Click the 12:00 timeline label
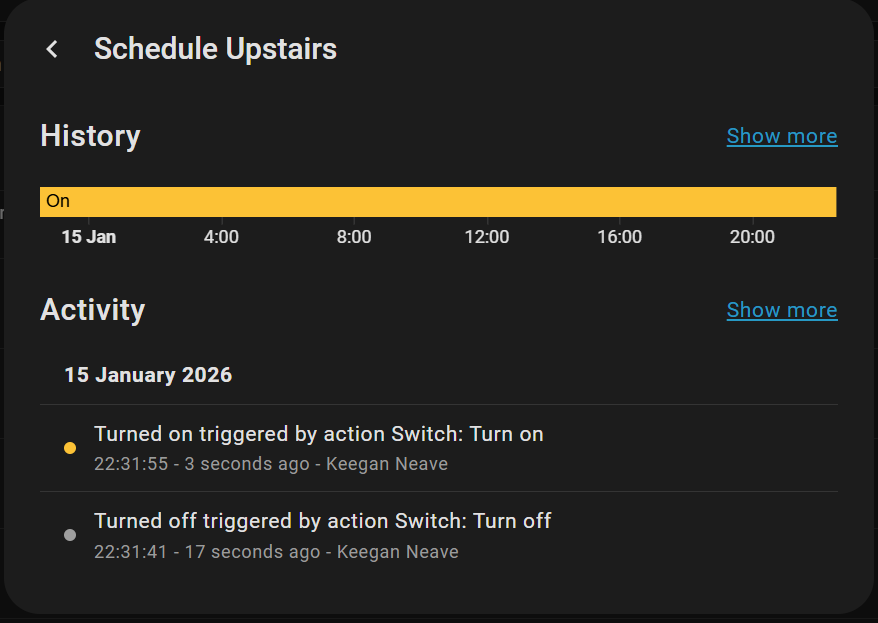878x623 pixels. [x=487, y=237]
